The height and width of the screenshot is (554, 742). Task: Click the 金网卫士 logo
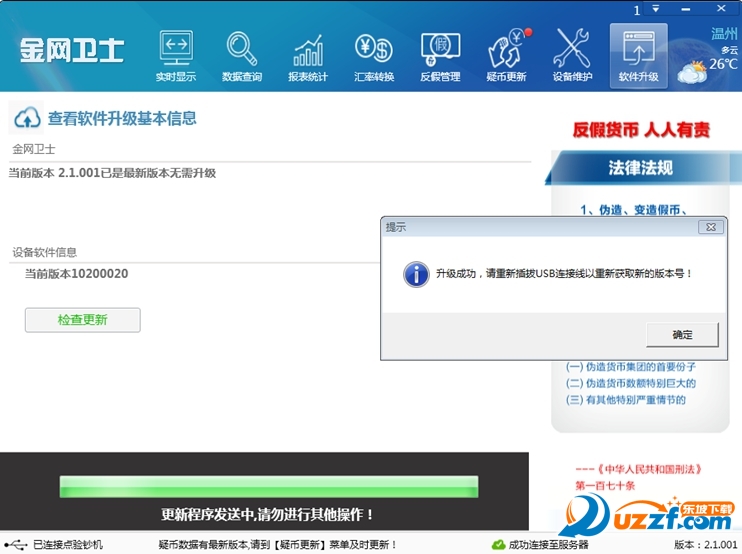[72, 50]
